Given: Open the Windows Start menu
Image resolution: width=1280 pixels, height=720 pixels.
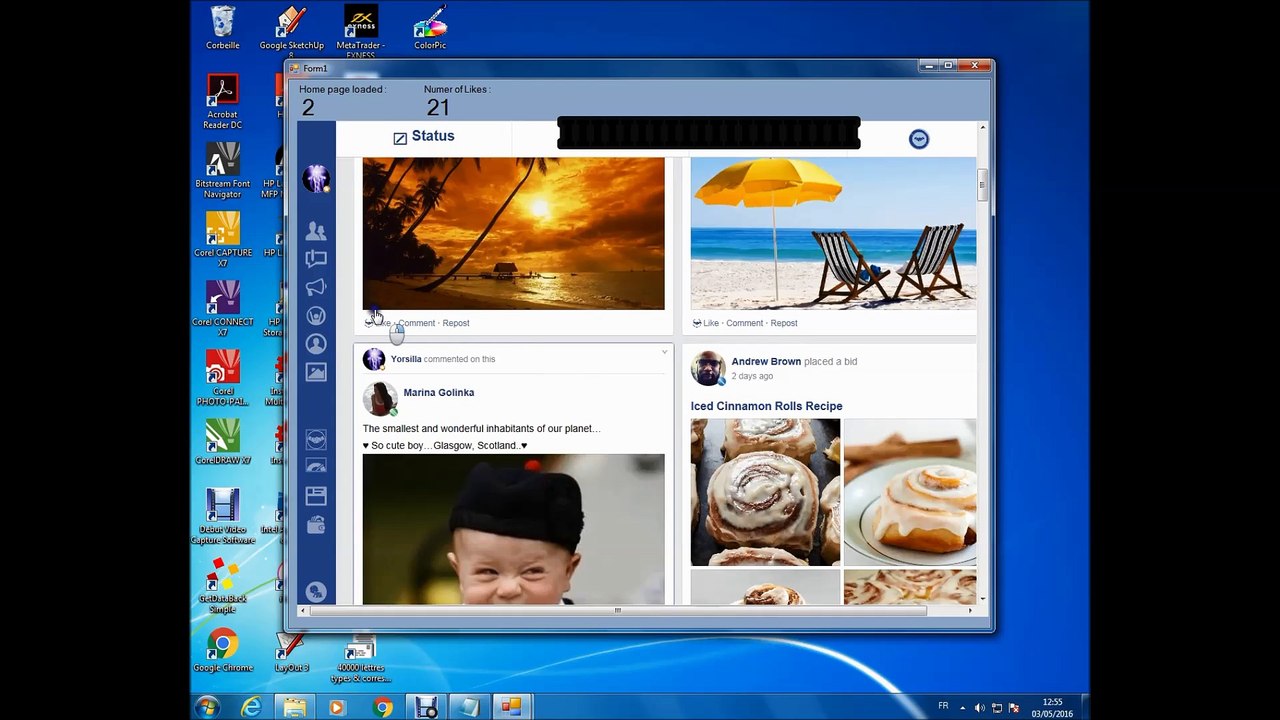Looking at the screenshot, I should click(207, 707).
